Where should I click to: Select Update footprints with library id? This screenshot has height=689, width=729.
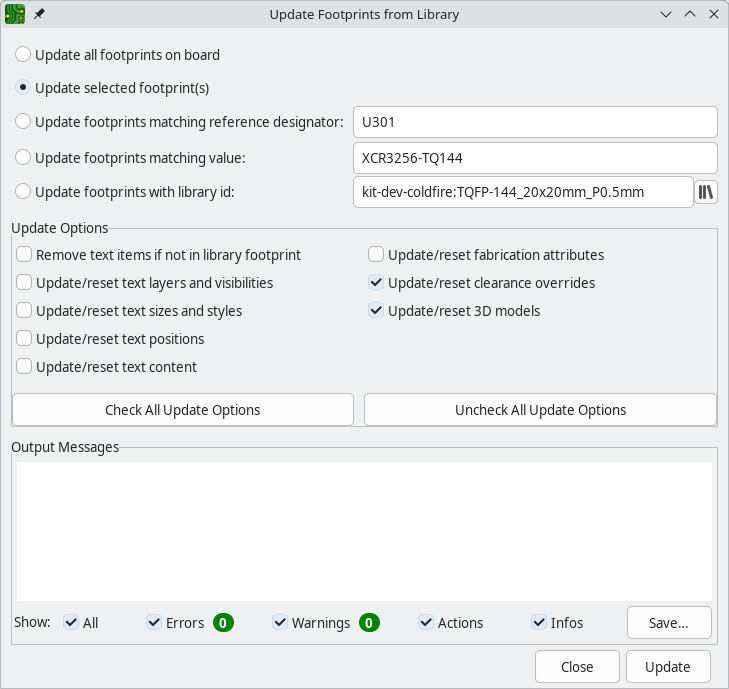point(23,191)
